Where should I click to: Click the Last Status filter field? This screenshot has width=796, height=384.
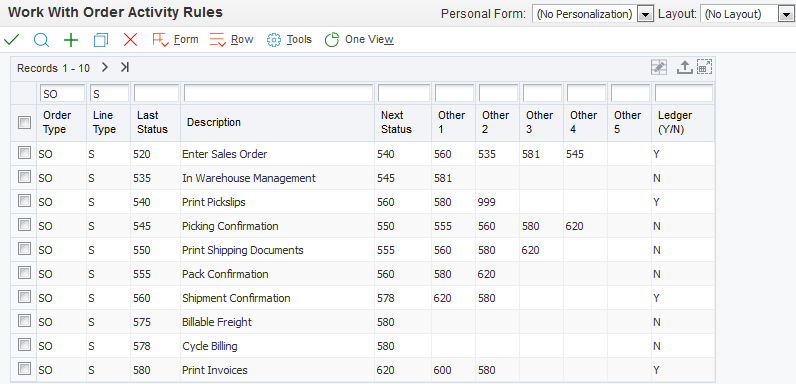pos(156,93)
